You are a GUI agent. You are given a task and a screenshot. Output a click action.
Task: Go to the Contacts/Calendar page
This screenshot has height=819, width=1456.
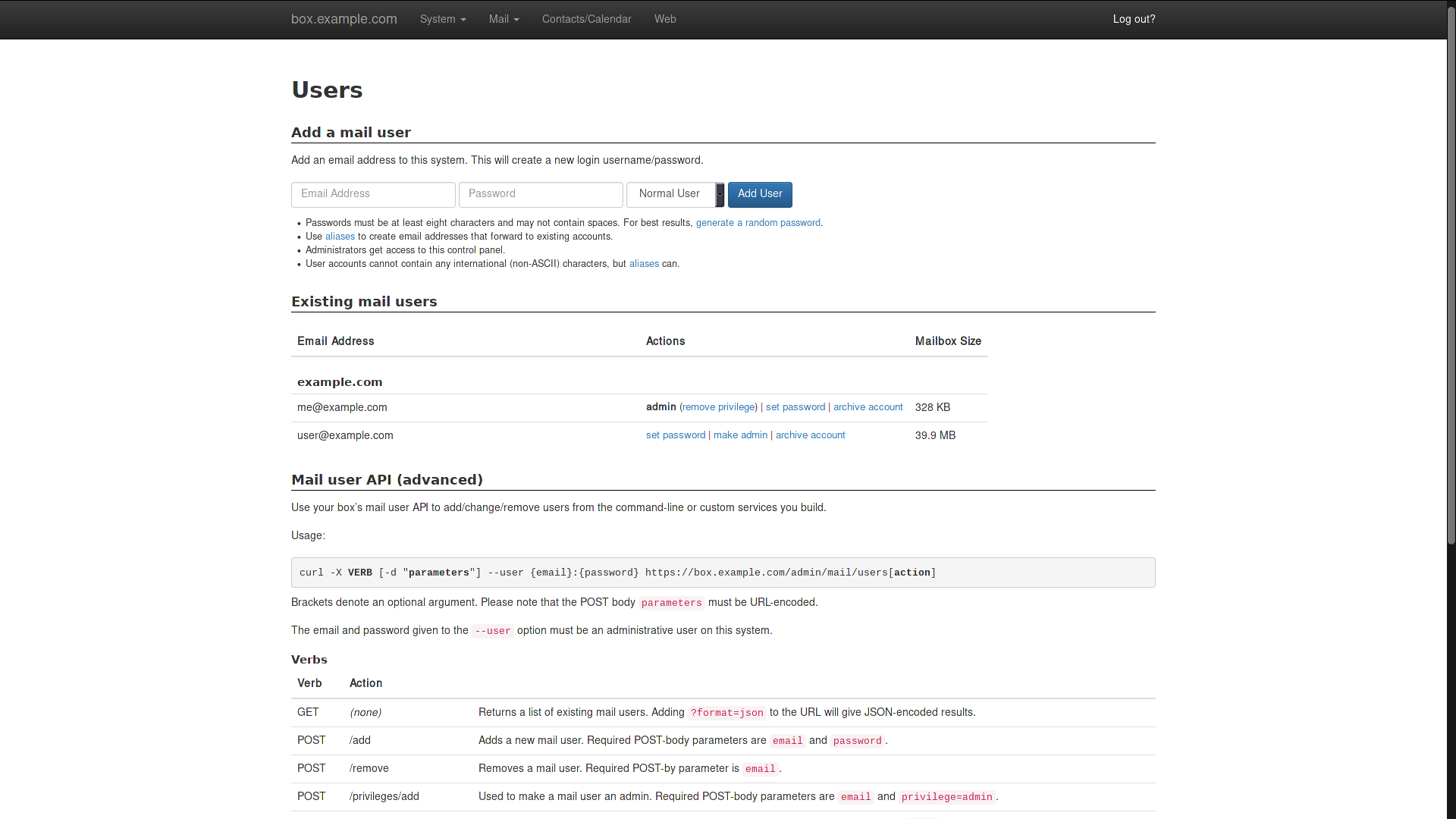click(x=586, y=19)
